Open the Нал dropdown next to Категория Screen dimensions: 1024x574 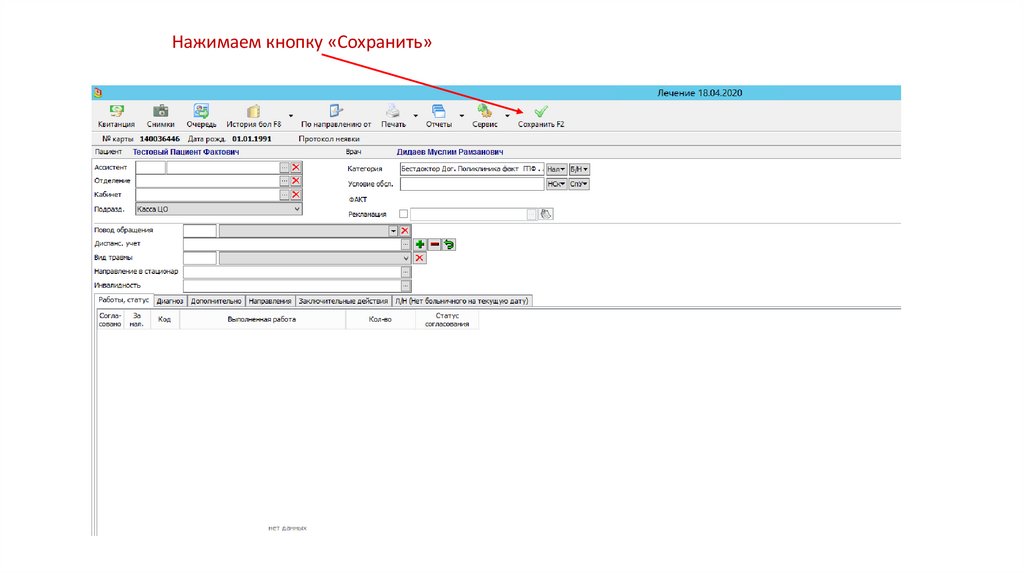556,169
